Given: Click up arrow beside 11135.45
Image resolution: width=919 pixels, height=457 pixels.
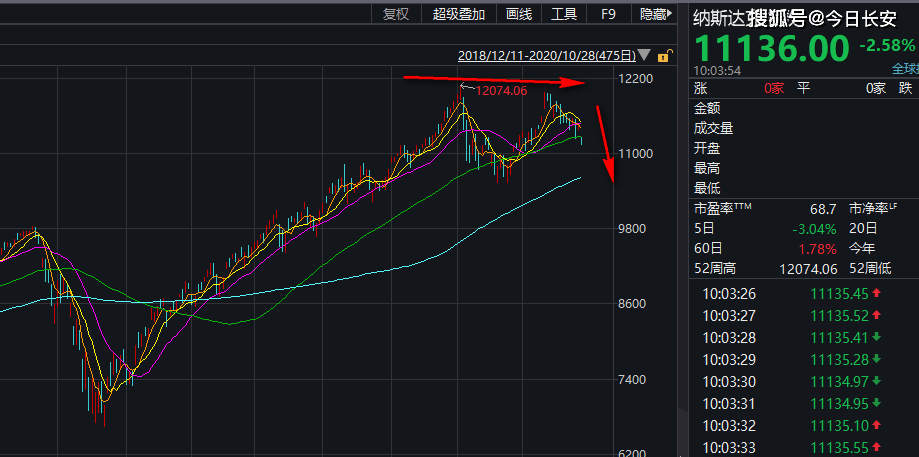Looking at the screenshot, I should [x=877, y=293].
